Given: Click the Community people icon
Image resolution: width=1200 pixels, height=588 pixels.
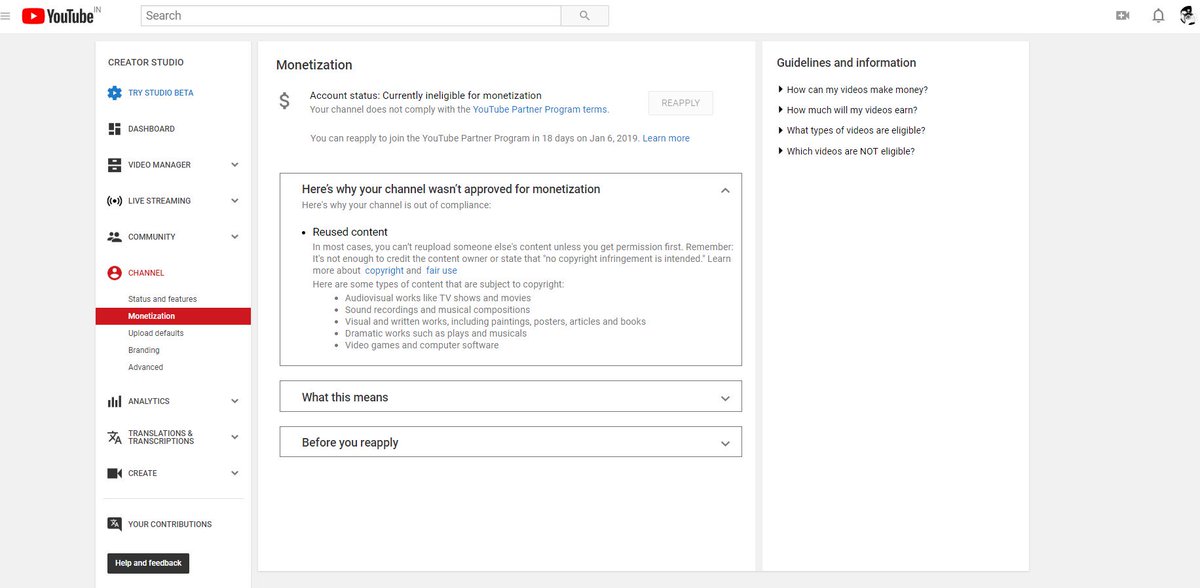Looking at the screenshot, I should pyautogui.click(x=114, y=237).
